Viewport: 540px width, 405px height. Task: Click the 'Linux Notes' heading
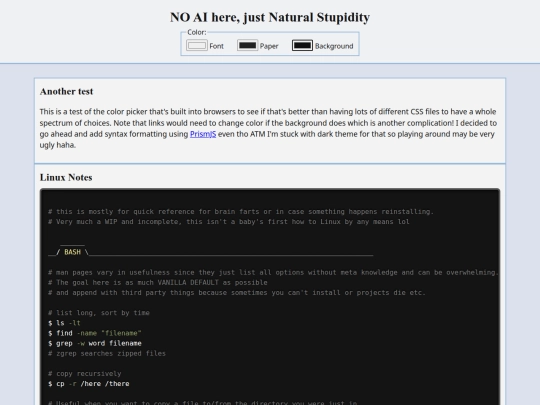point(66,177)
